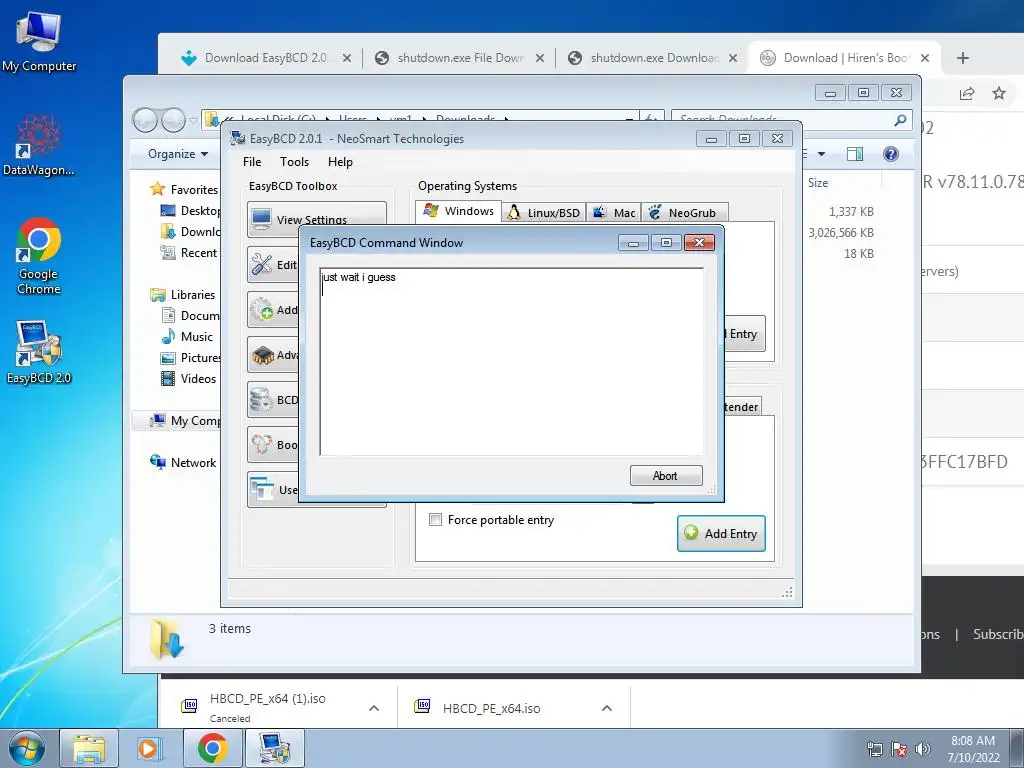This screenshot has height=768, width=1024.
Task: Click the BCD Backup/Repair database icon
Action: pyautogui.click(x=262, y=400)
